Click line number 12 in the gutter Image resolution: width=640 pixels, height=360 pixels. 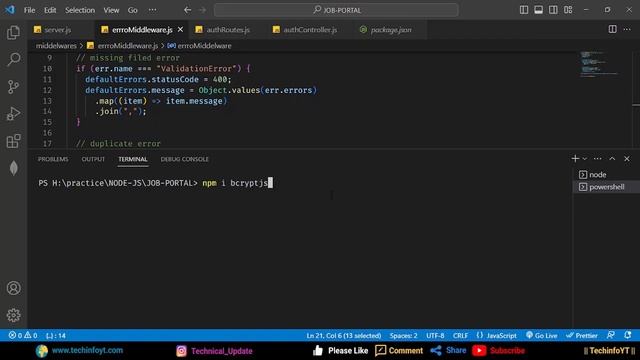tap(47, 90)
